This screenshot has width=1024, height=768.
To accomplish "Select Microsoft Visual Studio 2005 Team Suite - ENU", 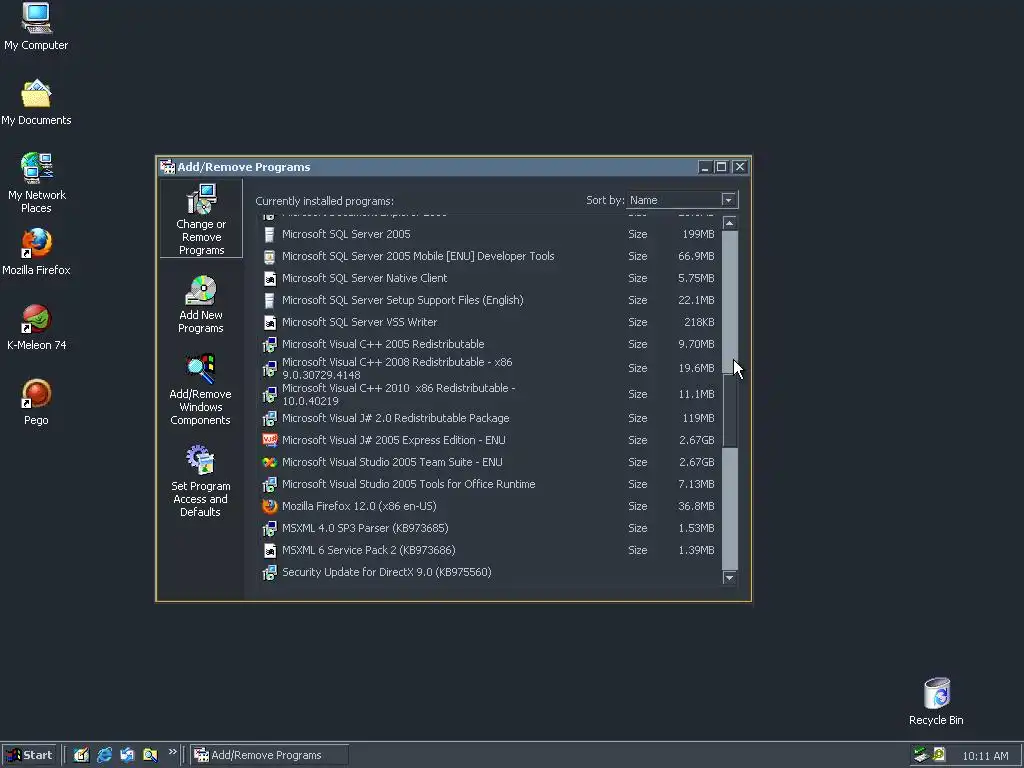I will (x=392, y=462).
